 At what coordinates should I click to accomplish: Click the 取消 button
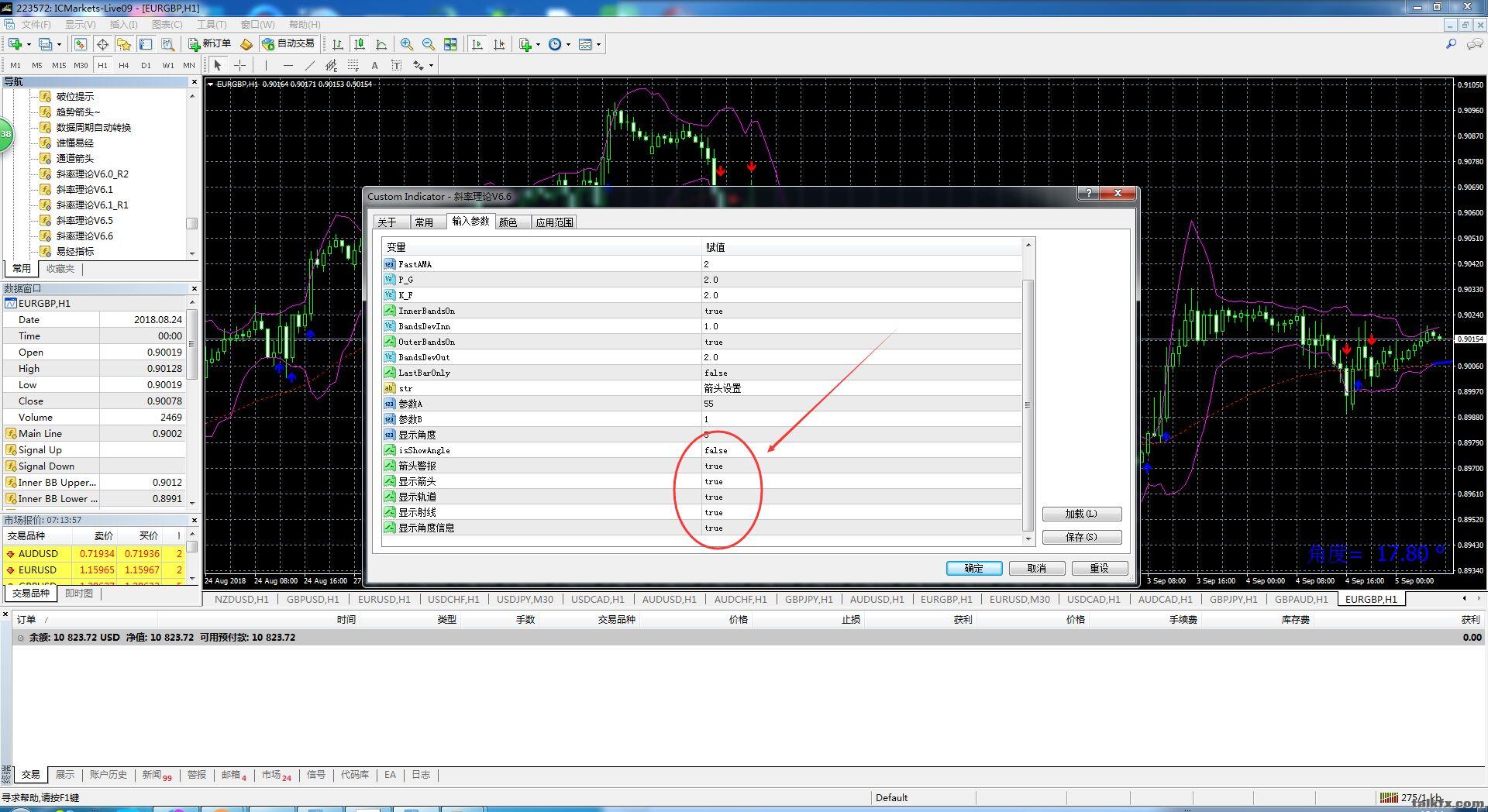(x=1036, y=568)
